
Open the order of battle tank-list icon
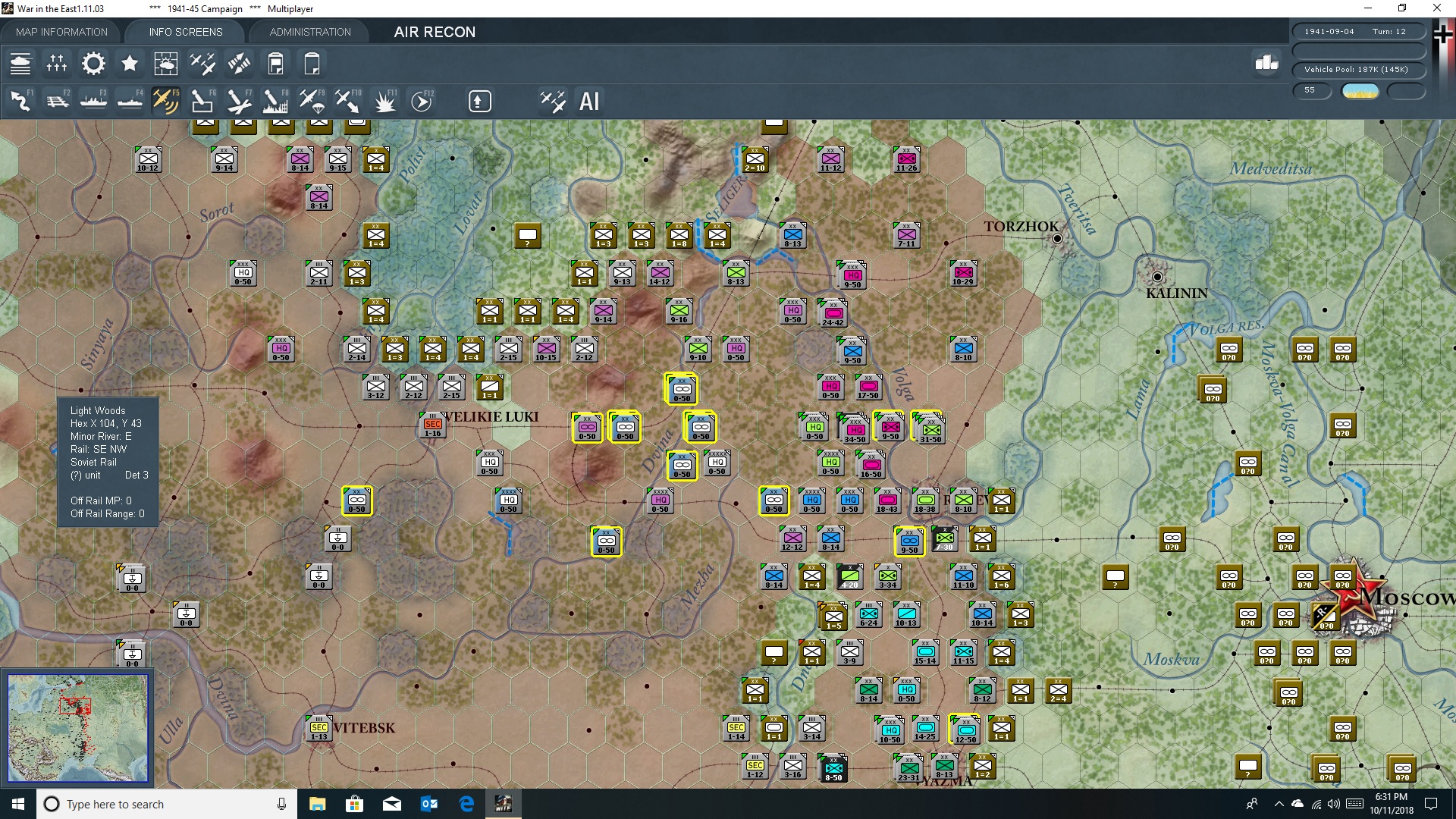click(x=20, y=64)
